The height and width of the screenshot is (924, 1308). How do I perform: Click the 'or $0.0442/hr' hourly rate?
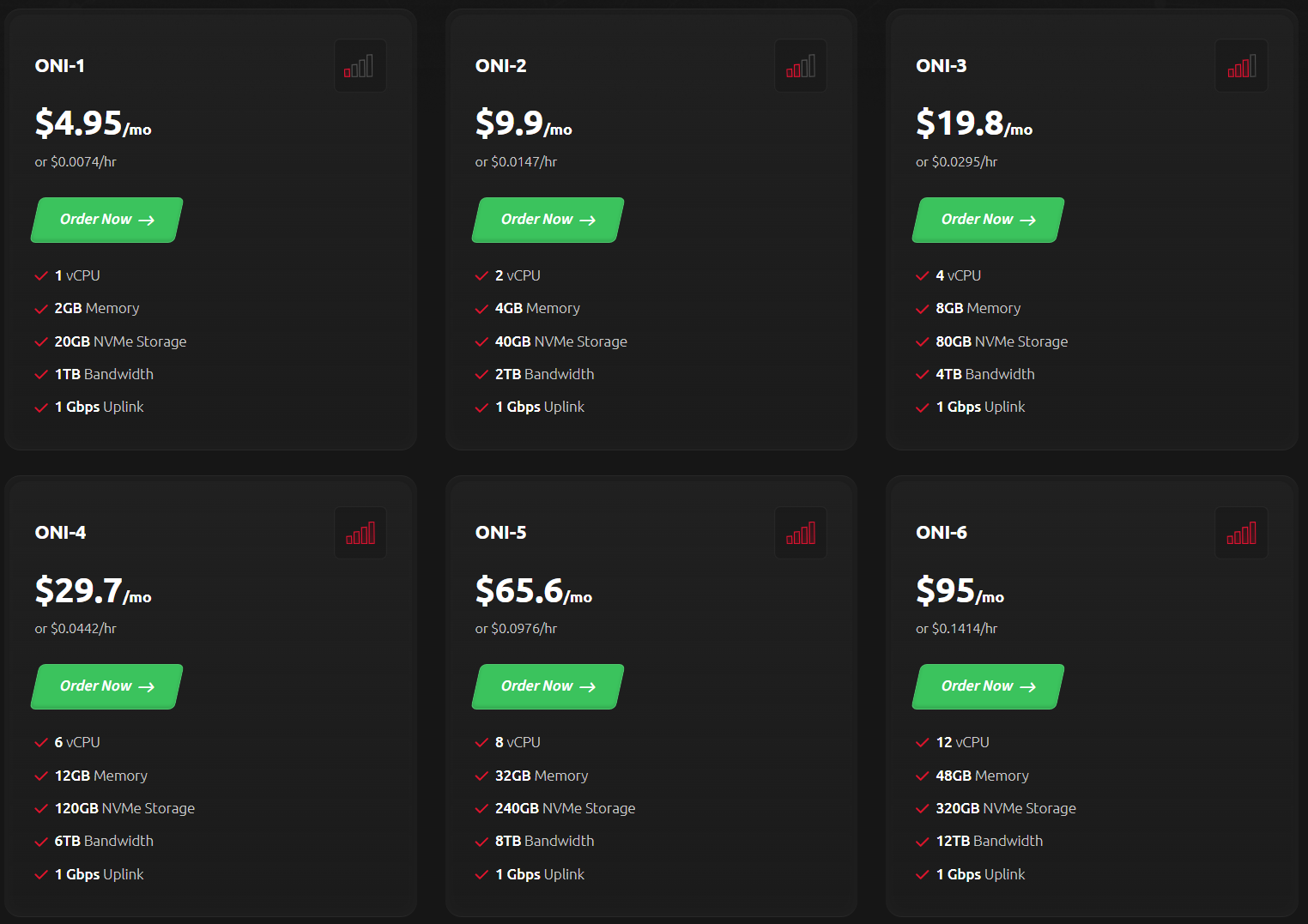tap(76, 629)
